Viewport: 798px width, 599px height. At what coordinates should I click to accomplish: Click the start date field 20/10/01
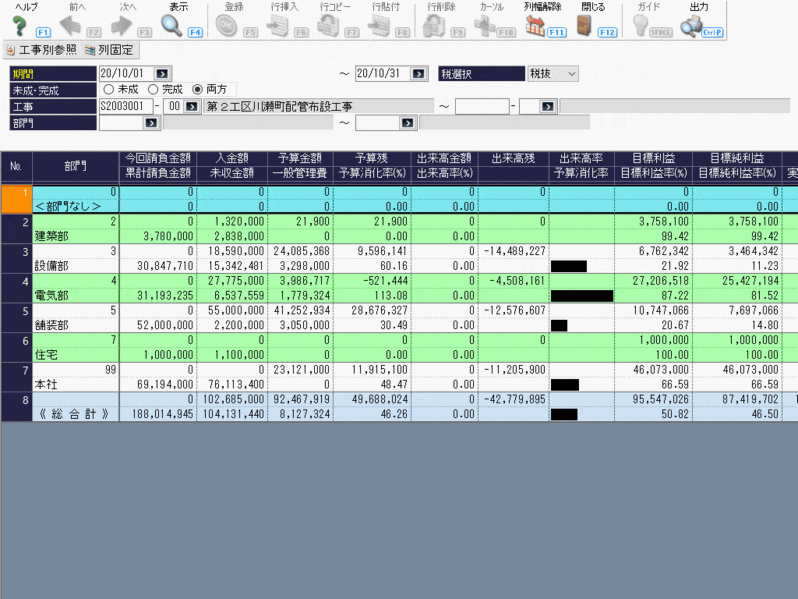click(x=127, y=74)
